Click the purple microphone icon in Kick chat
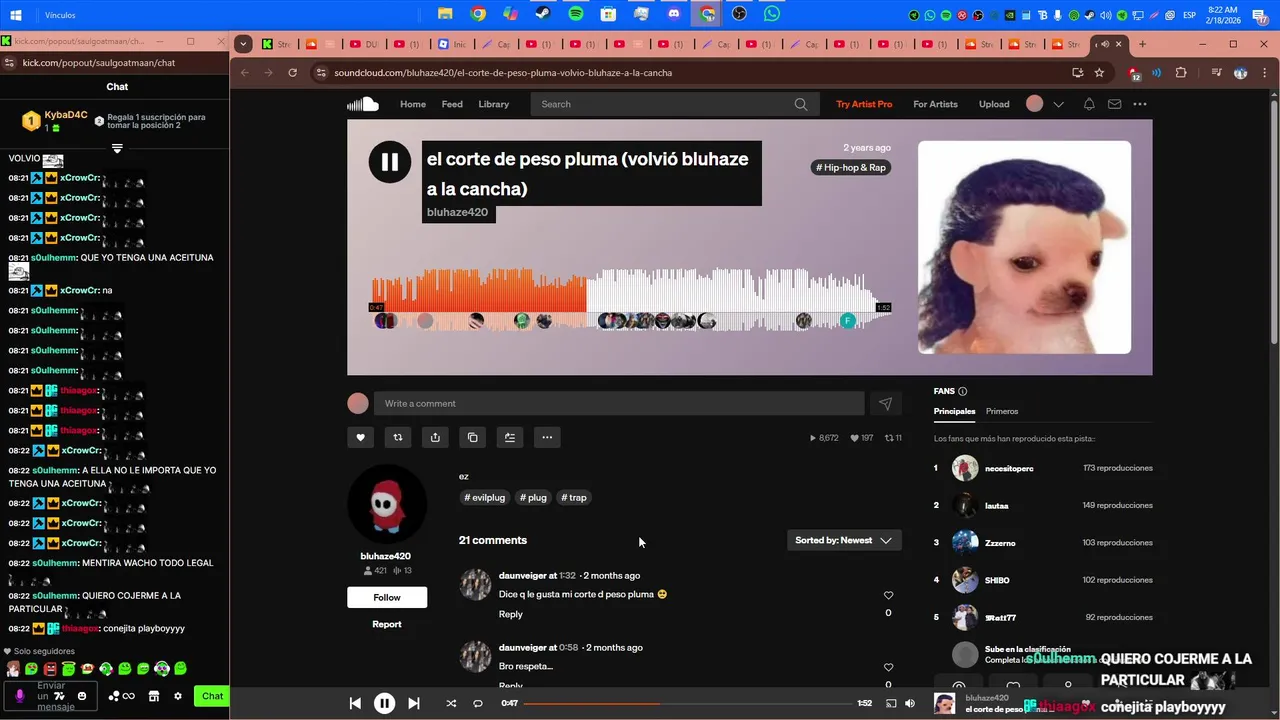1280x720 pixels. [x=19, y=696]
